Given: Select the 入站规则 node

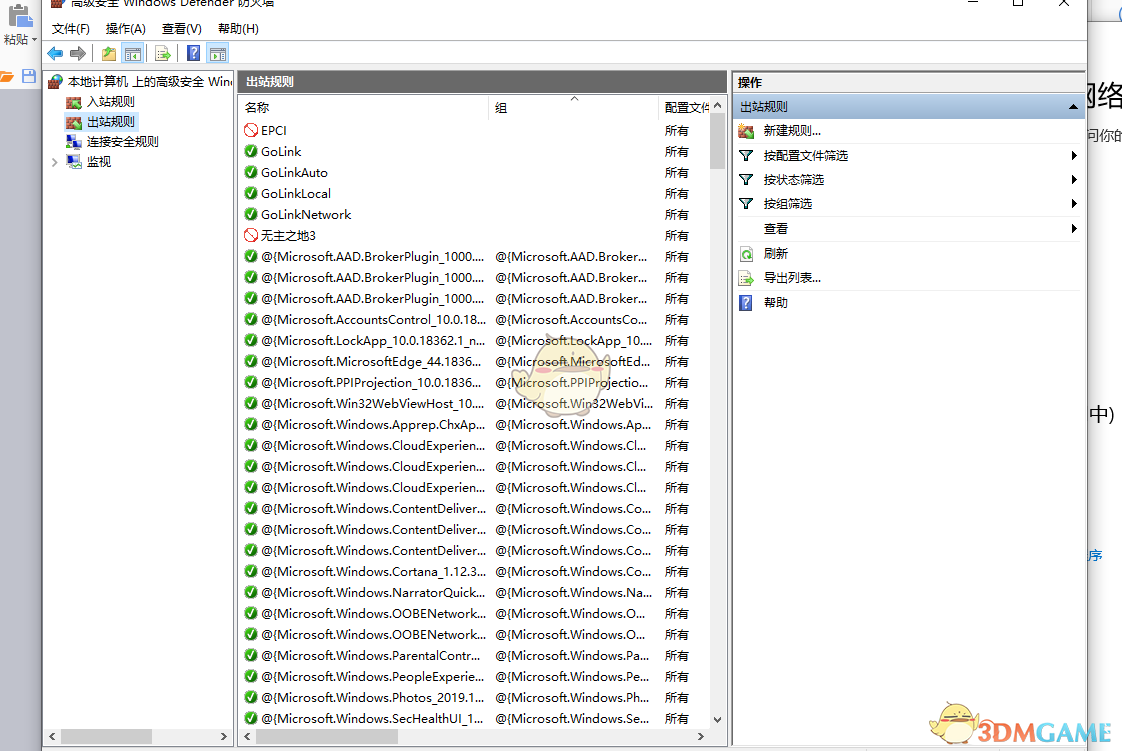Looking at the screenshot, I should pyautogui.click(x=110, y=102).
